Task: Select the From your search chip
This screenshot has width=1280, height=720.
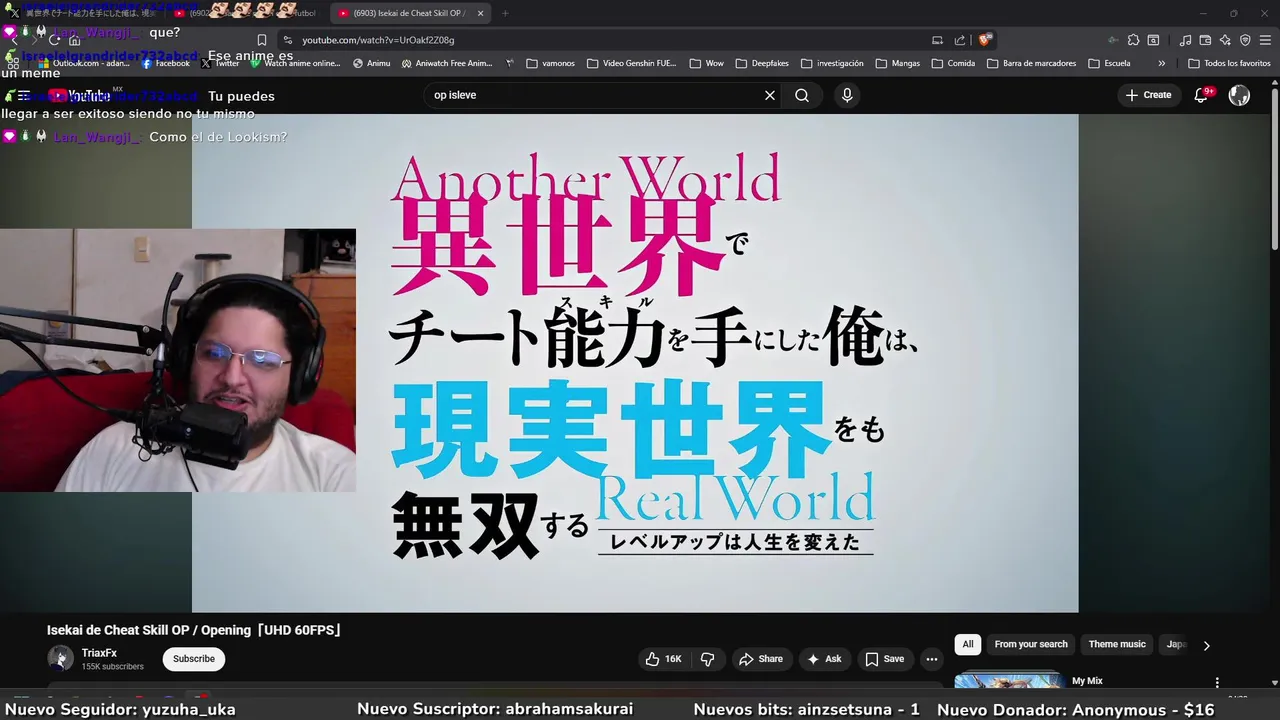Action: coord(1031,645)
